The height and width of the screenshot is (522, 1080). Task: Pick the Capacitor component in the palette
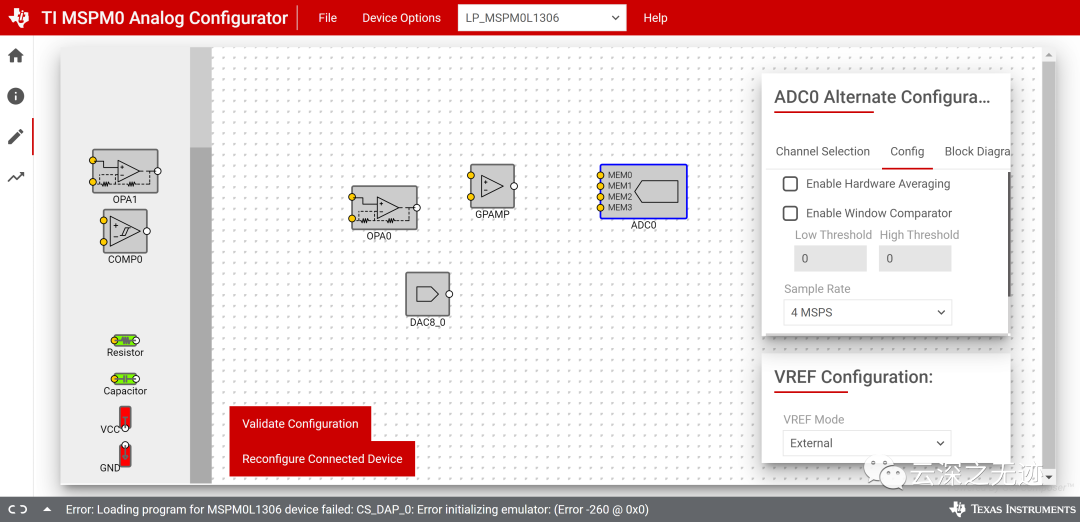[125, 379]
